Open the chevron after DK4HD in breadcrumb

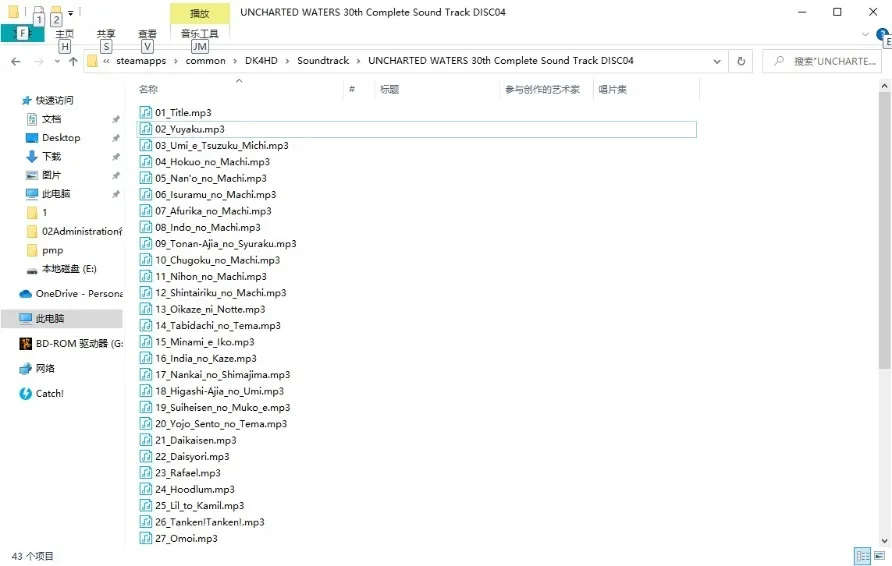click(x=288, y=61)
